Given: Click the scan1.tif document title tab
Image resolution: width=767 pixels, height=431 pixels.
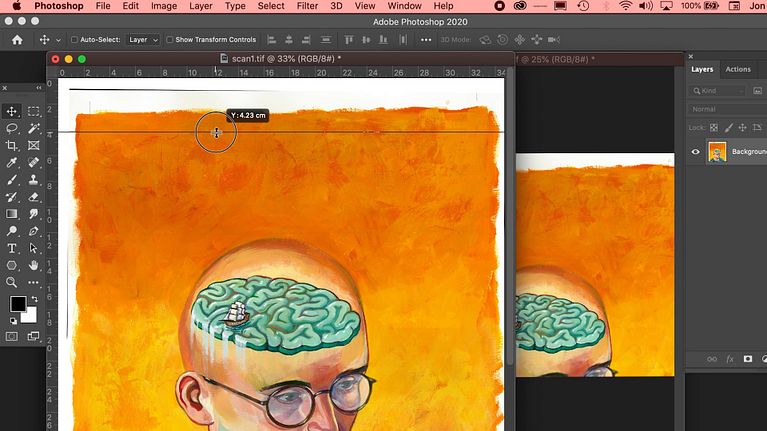Looking at the screenshot, I should coord(280,59).
